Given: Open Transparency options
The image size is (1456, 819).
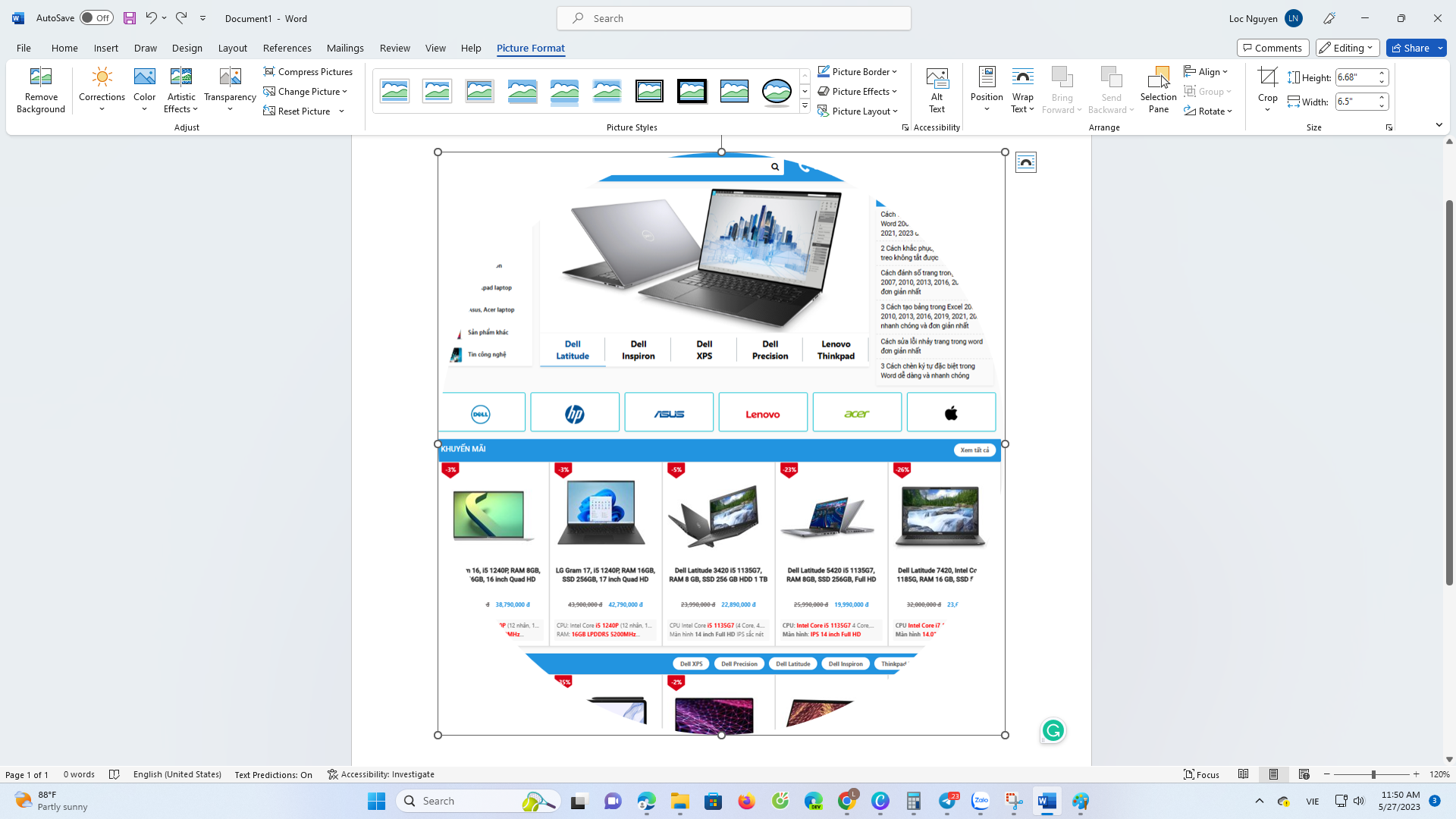Looking at the screenshot, I should click(230, 90).
